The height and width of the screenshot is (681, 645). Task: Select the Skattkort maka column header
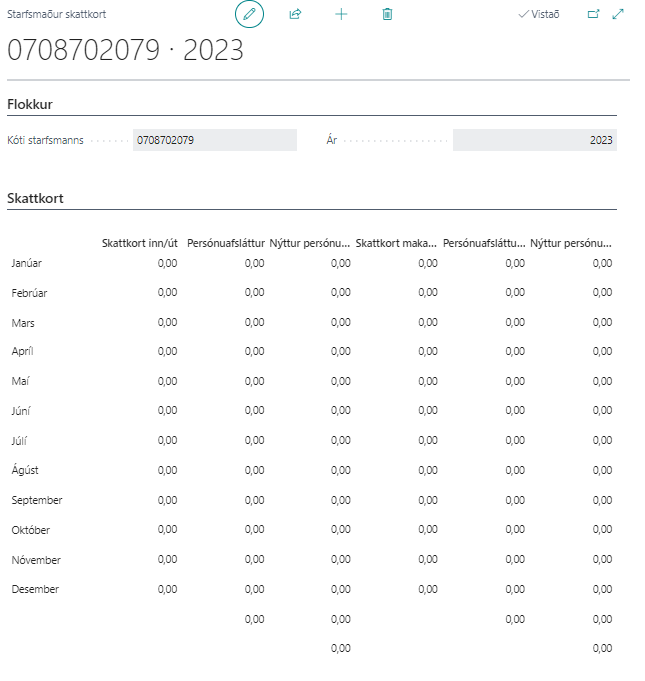(396, 243)
